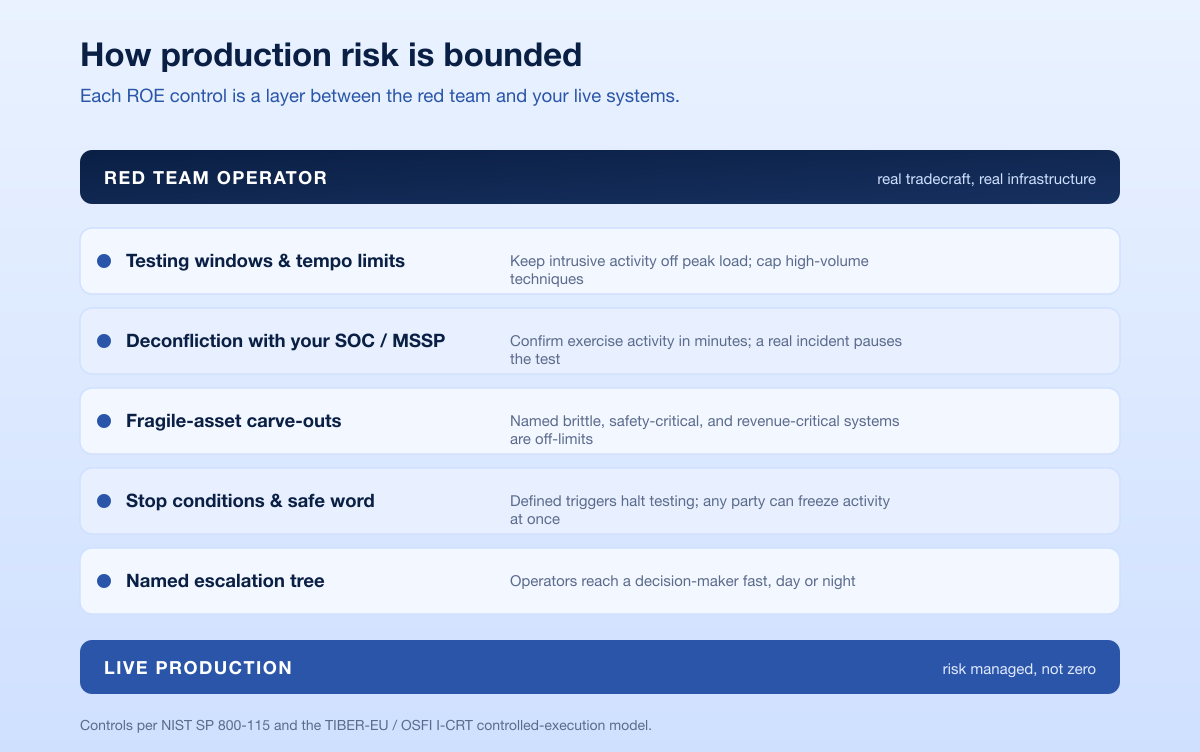The image size is (1200, 752).
Task: Select the Deconfliction with your SOC / MSSP title
Action: point(286,341)
